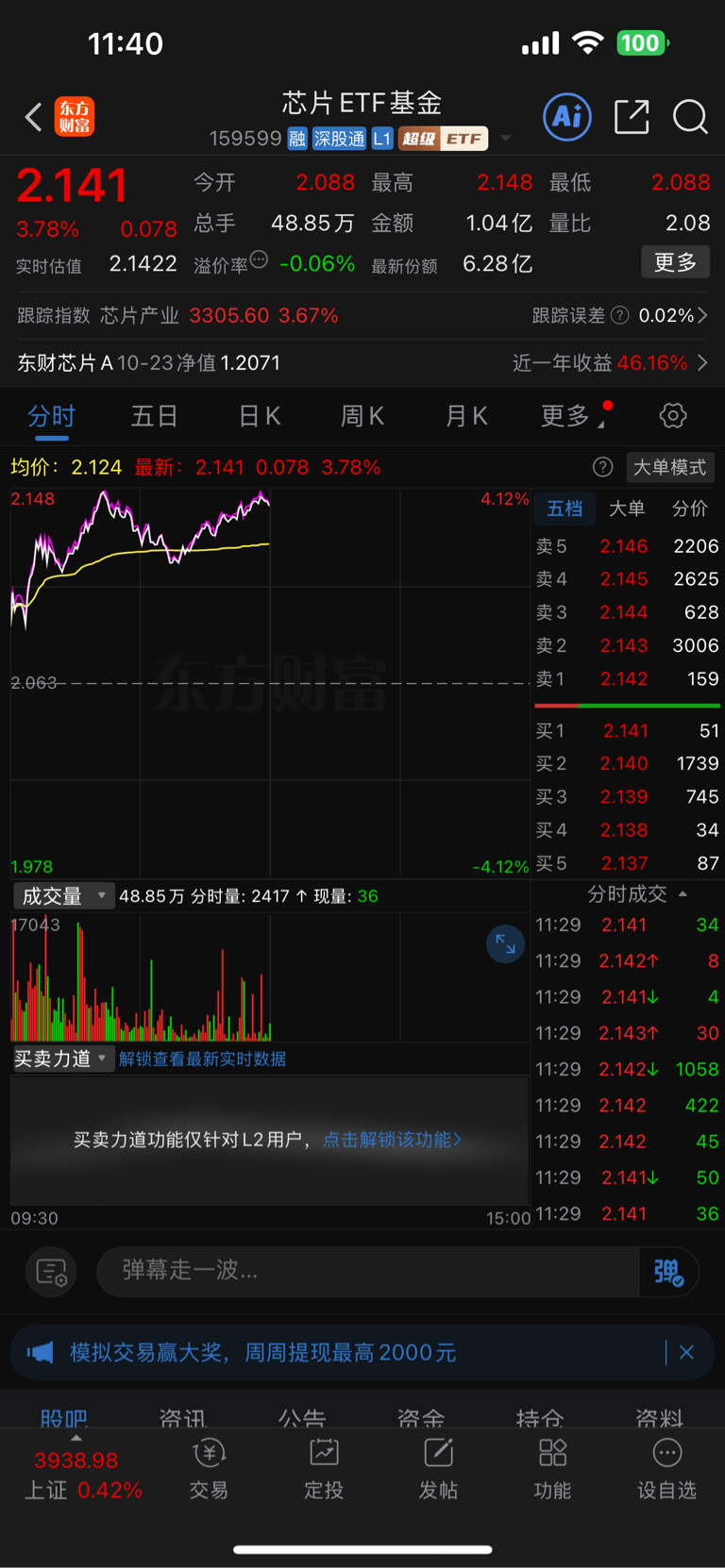Tap 卖5 price 2.146 row
Image resolution: width=725 pixels, height=1568 pixels.
click(627, 545)
